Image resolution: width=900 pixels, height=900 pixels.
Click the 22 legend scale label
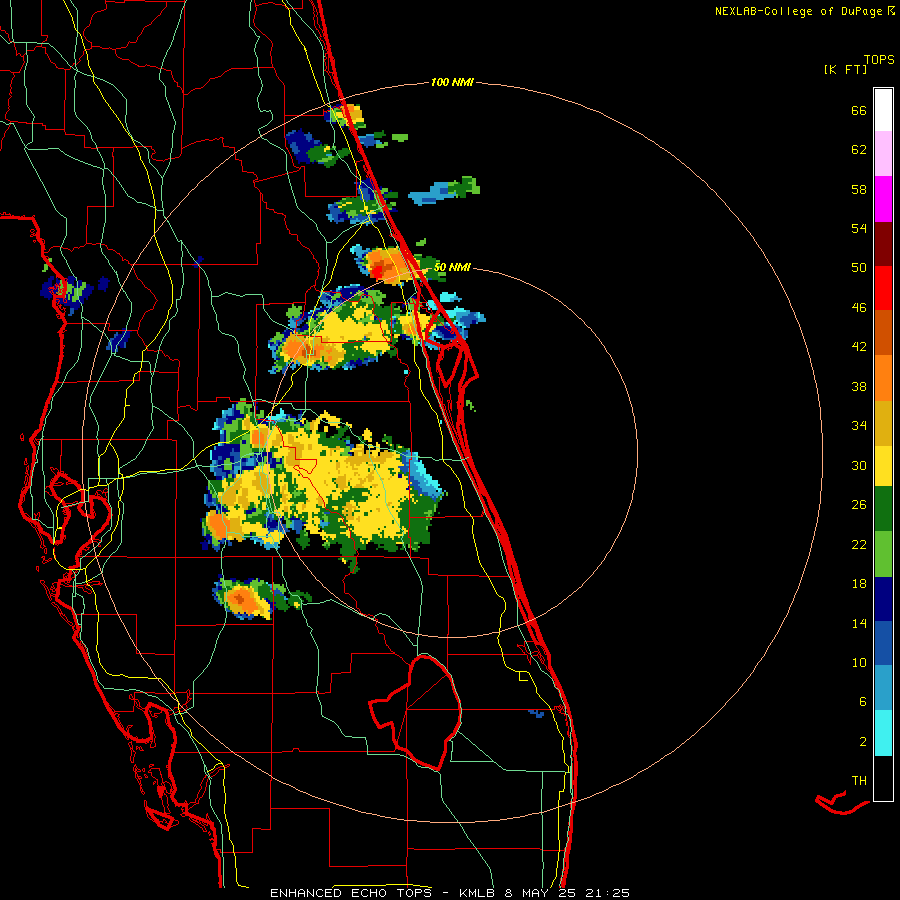point(859,544)
